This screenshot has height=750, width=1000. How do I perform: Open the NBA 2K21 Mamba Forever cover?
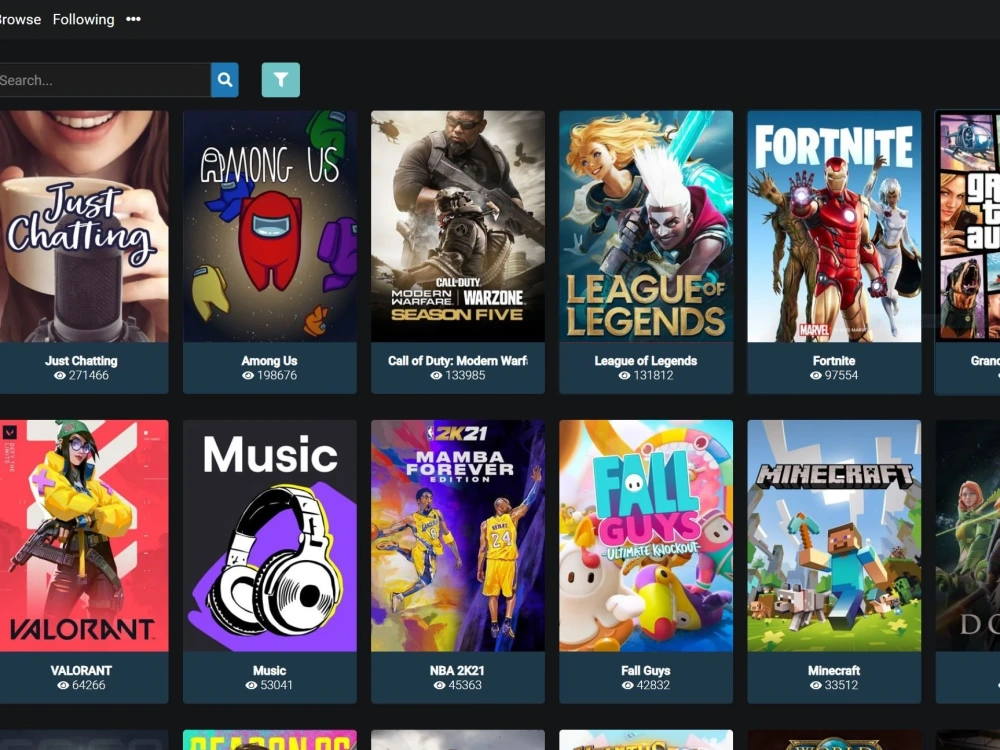458,536
